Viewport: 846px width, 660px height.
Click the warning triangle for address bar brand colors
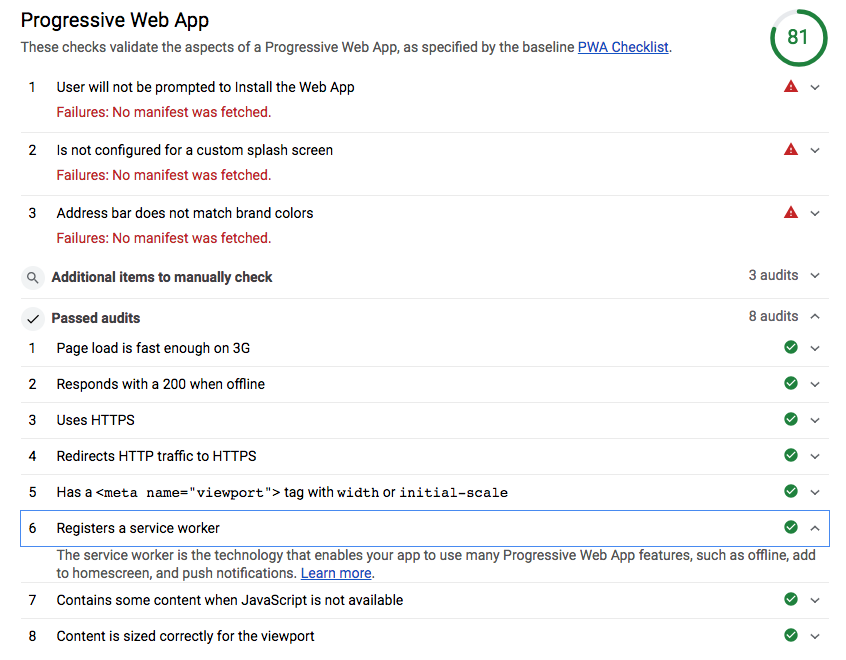point(790,213)
